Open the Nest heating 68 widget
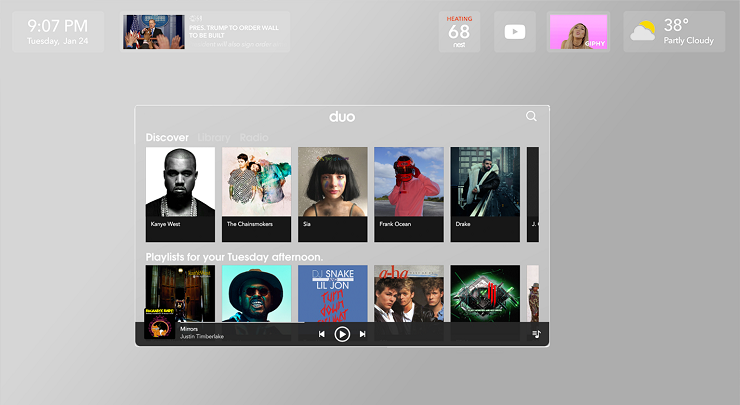The height and width of the screenshot is (405, 740). [x=459, y=32]
